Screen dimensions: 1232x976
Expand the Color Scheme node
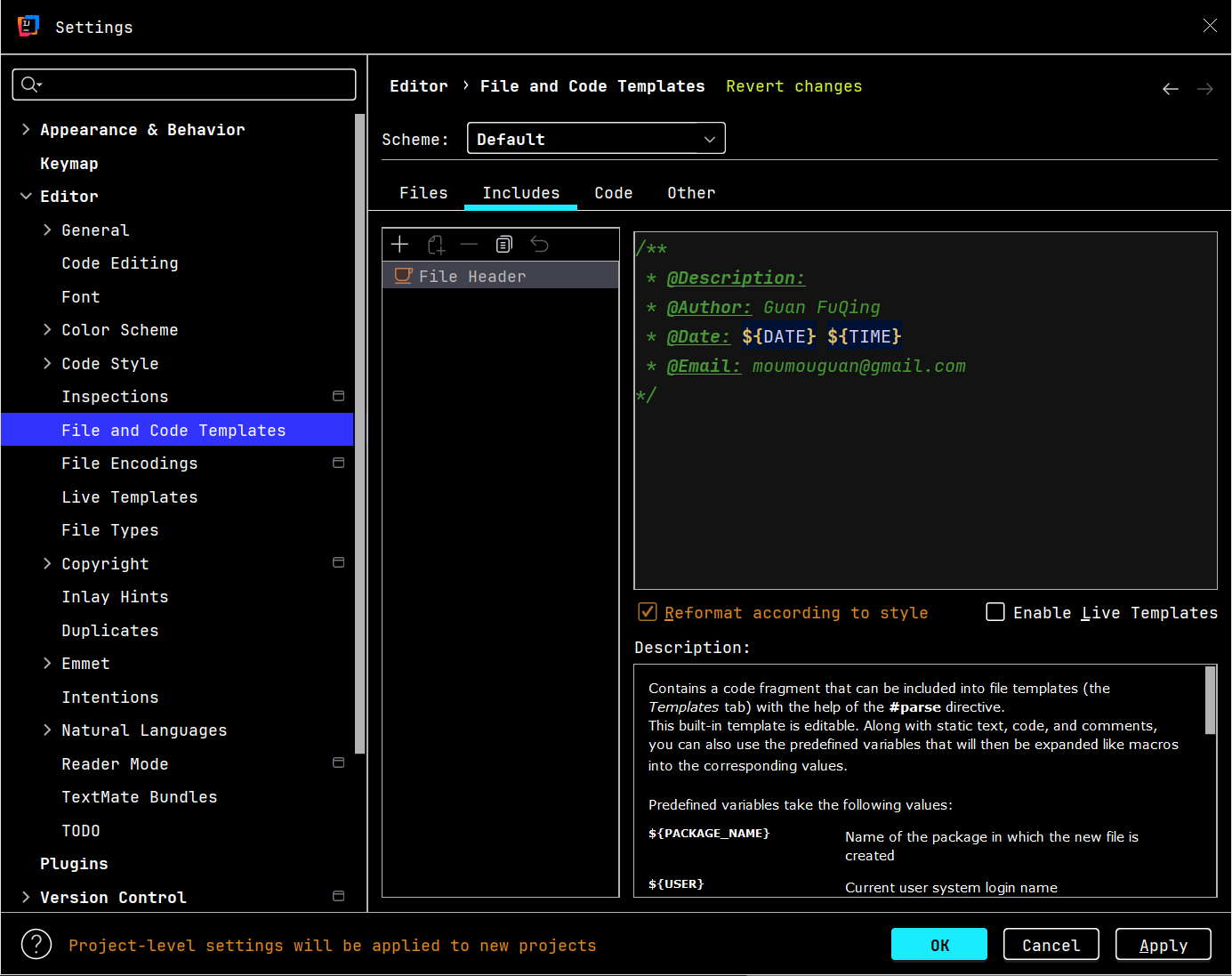(47, 330)
